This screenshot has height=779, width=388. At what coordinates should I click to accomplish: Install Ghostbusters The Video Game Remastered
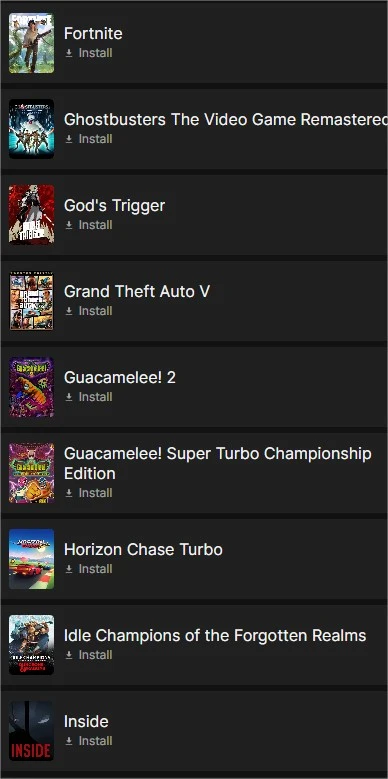click(89, 139)
